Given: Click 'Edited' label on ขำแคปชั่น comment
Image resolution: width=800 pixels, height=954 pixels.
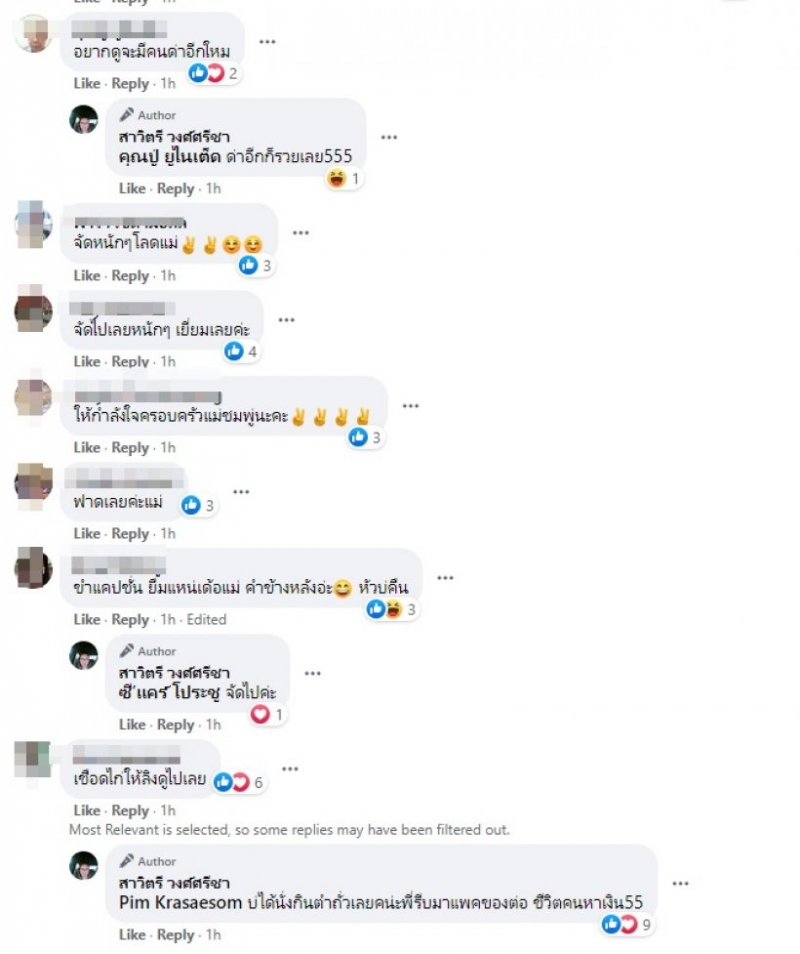Looking at the screenshot, I should point(206,619).
